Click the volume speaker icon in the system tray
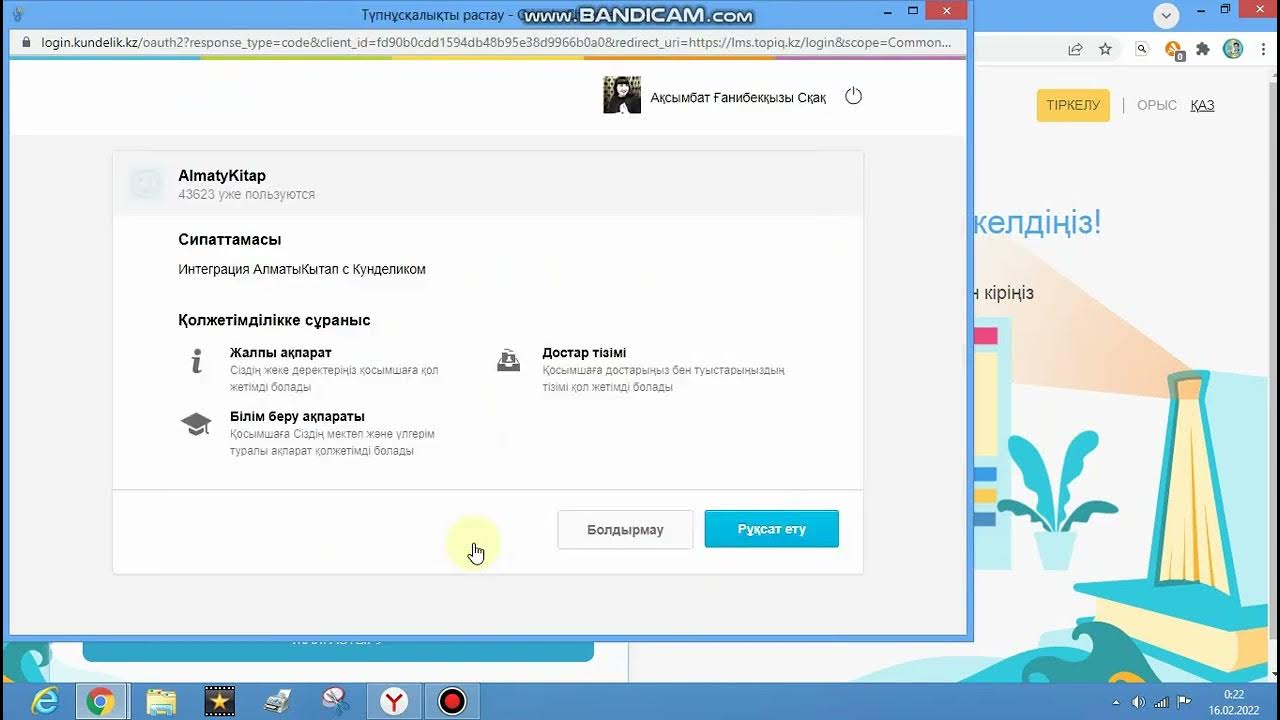Screen dimensions: 1280x720 tap(1138, 702)
